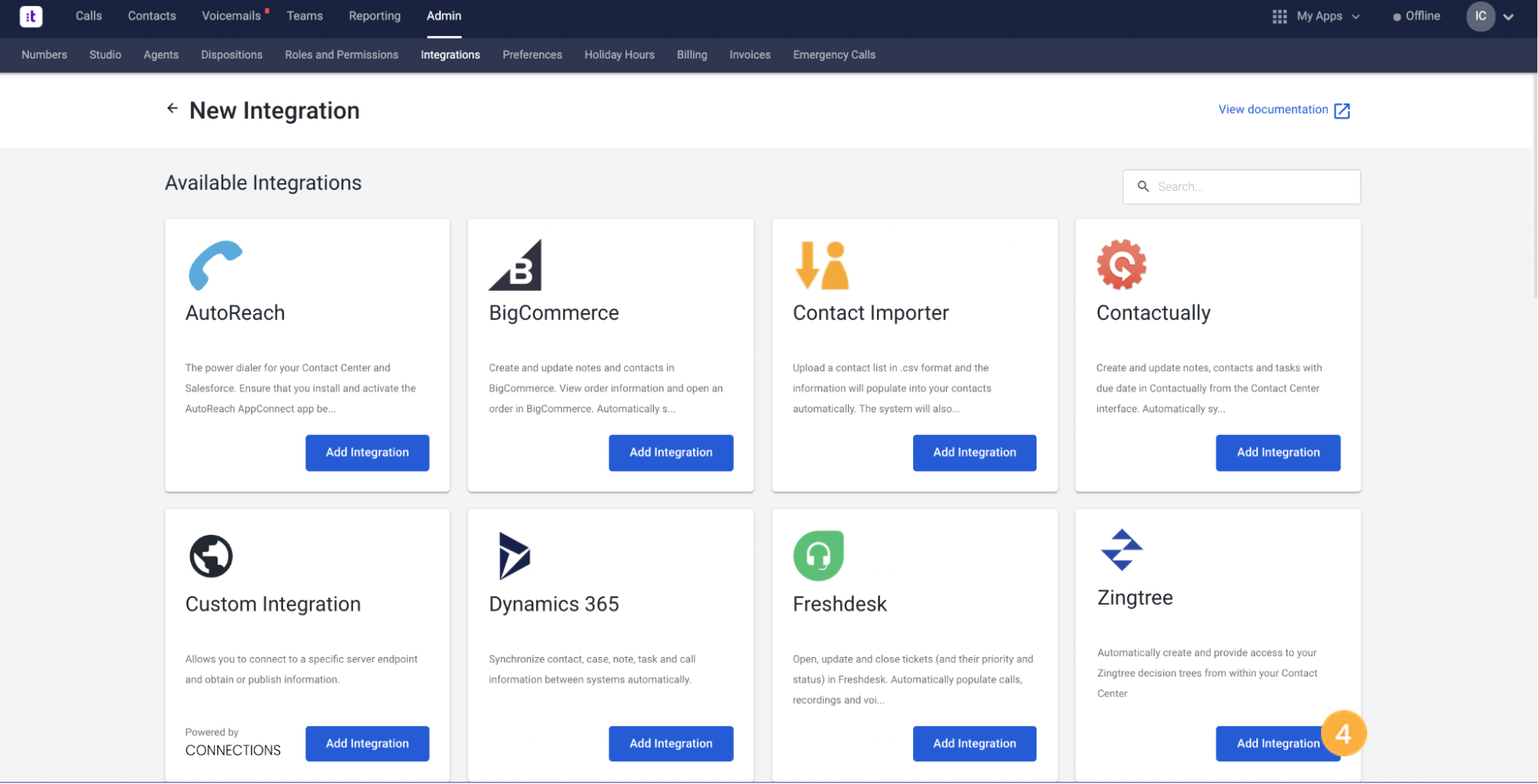Viewport: 1538px width, 784px height.
Task: Open Emergency Calls section
Action: [x=834, y=55]
